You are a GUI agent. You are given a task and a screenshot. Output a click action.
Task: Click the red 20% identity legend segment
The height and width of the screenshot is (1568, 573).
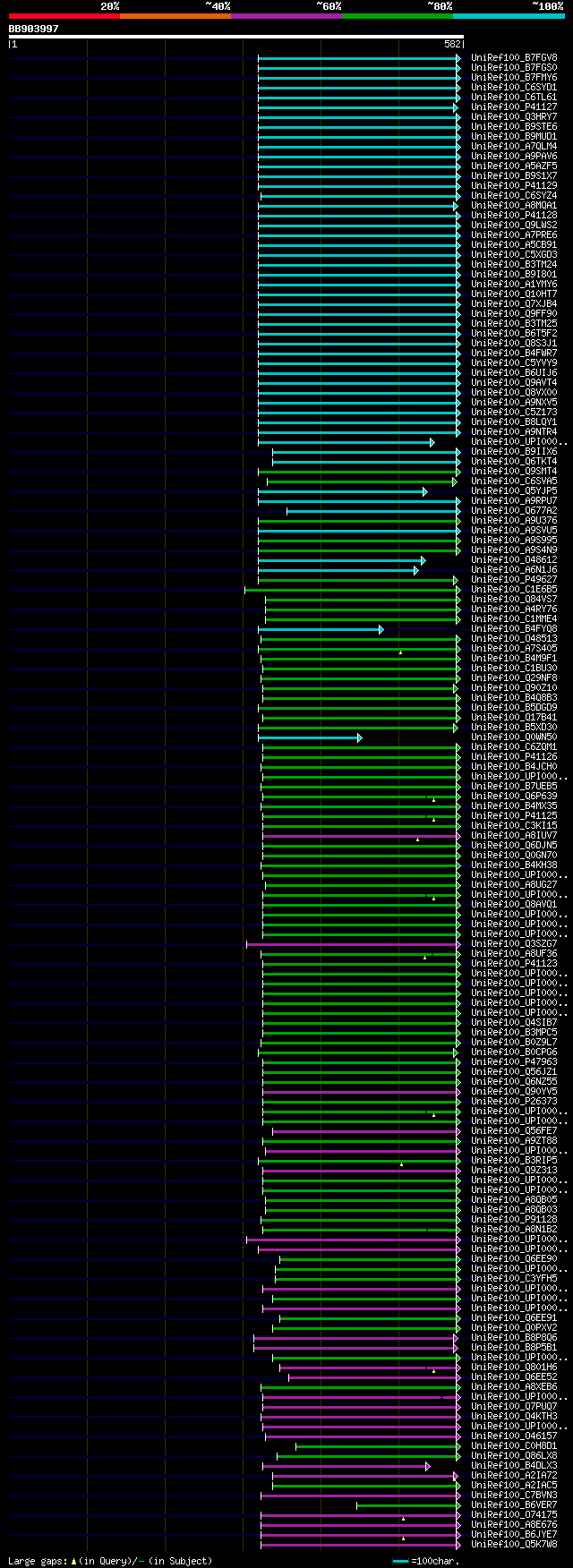tap(64, 16)
